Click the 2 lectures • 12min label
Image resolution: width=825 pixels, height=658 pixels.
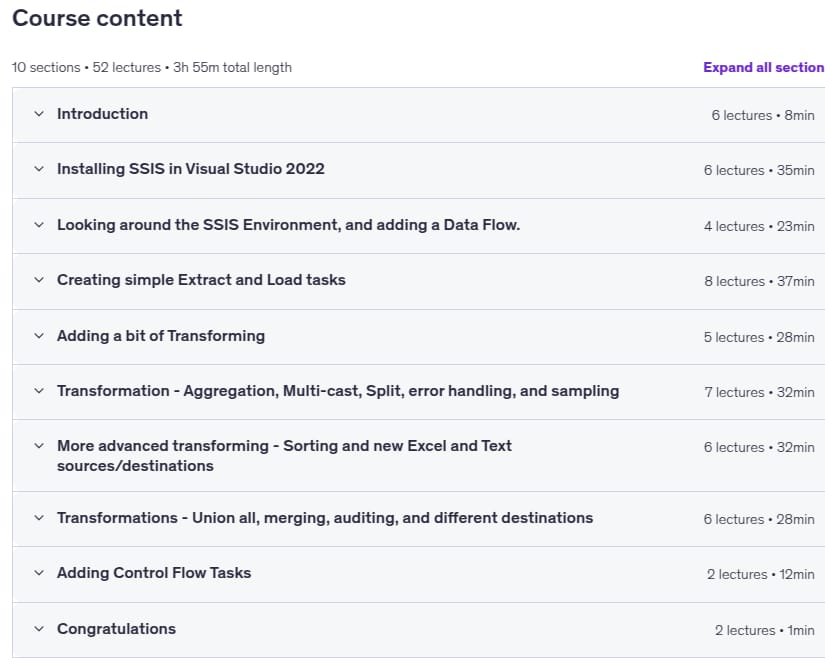761,574
